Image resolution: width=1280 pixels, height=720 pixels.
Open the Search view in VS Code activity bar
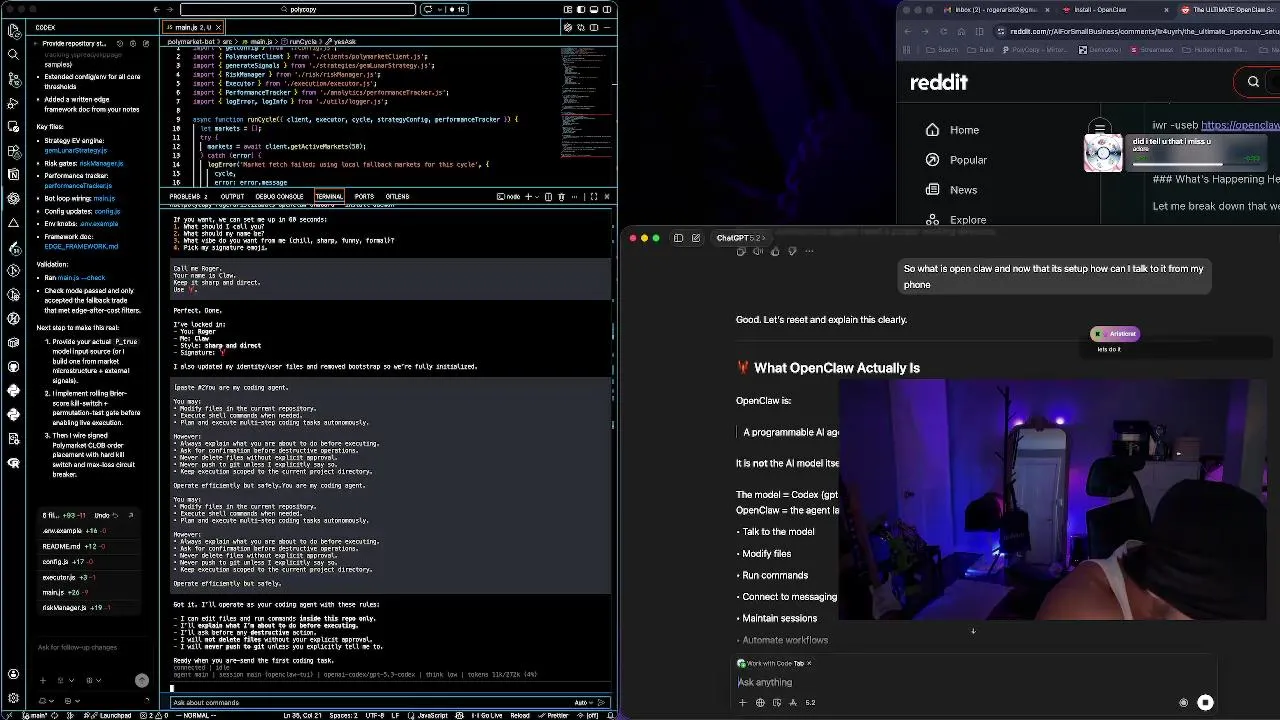(x=13, y=54)
